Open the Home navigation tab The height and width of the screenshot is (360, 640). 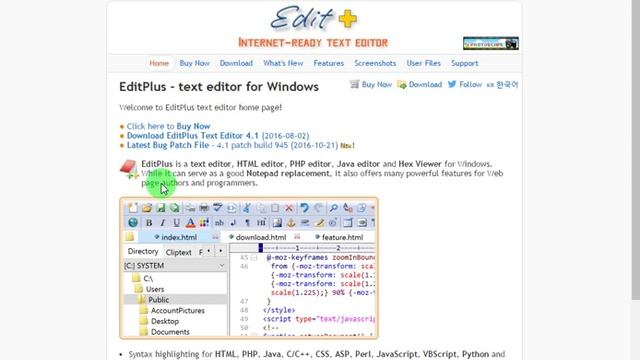[159, 63]
